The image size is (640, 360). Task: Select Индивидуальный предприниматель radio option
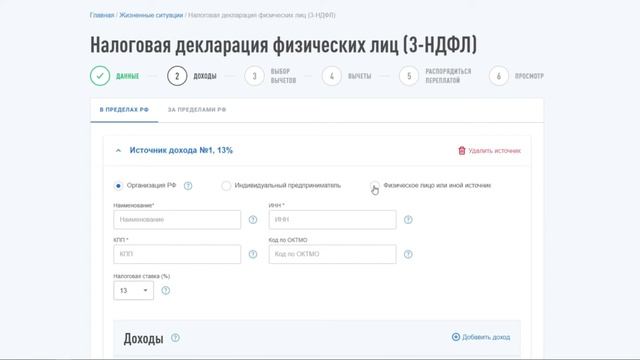coord(226,186)
